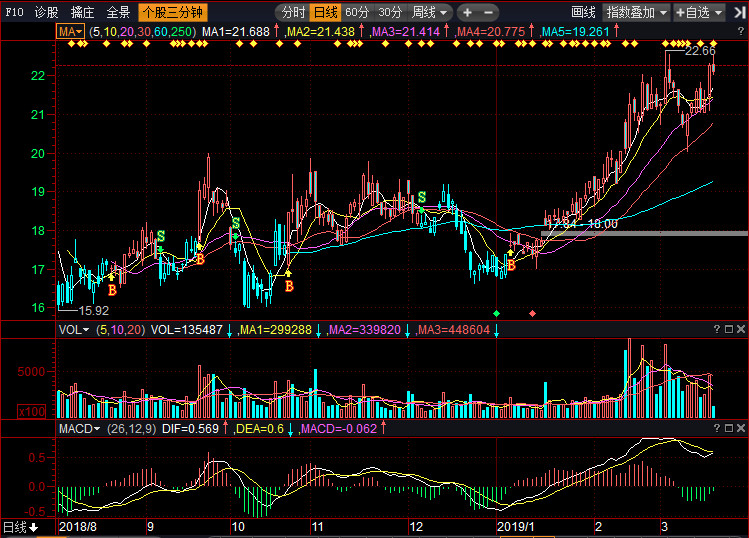This screenshot has height=538, width=749.
Task: Close the VOL indicator panel
Action: pos(741,329)
